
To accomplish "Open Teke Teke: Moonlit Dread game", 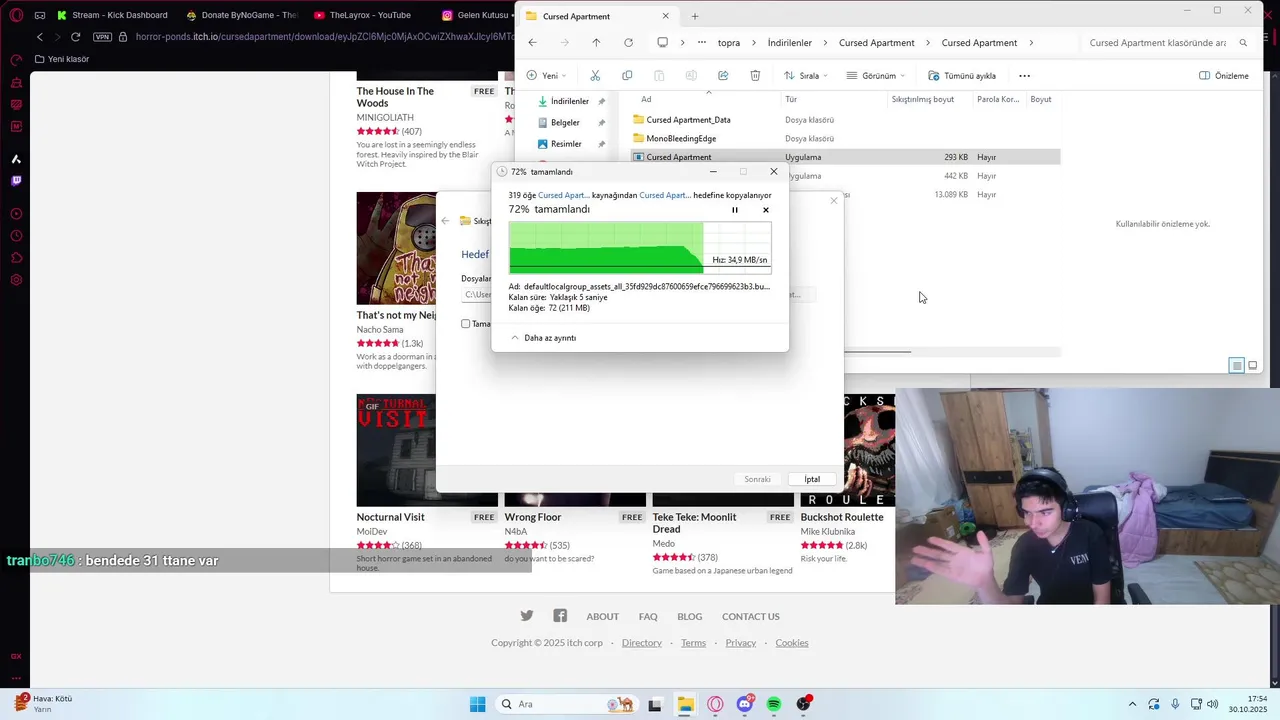I will [694, 523].
